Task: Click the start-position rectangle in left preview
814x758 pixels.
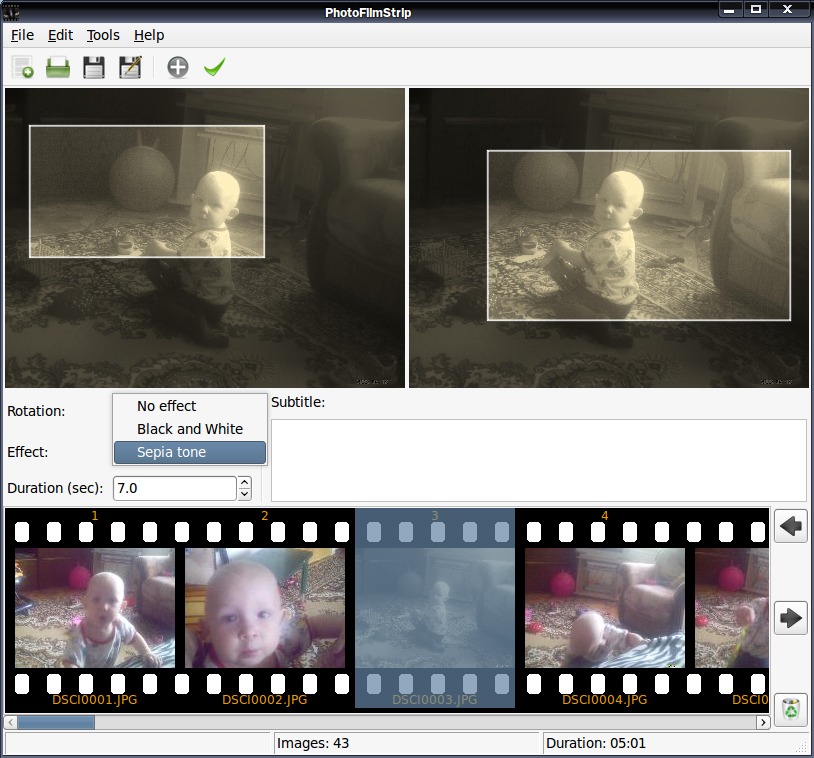Action: 147,192
